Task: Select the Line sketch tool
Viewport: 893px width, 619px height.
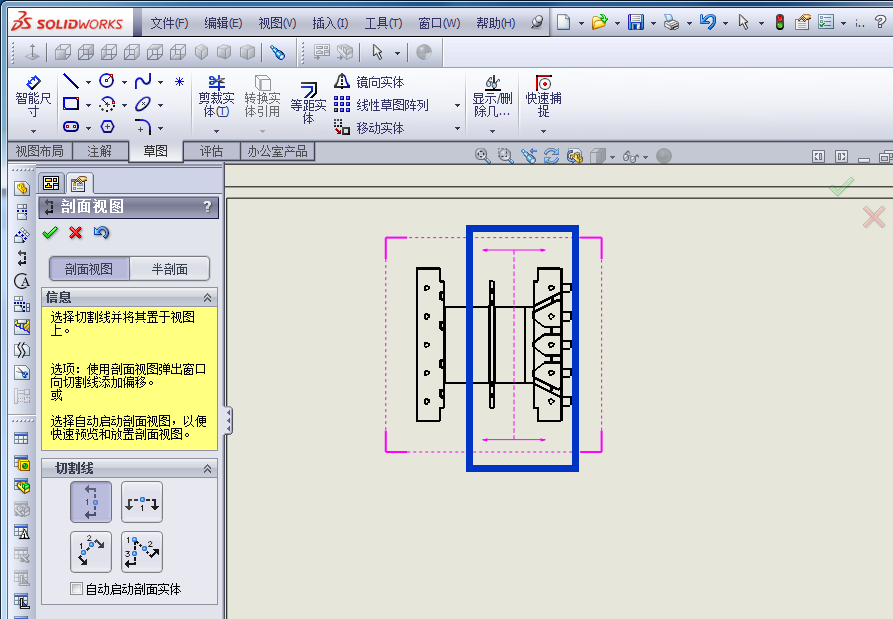Action: [71, 81]
